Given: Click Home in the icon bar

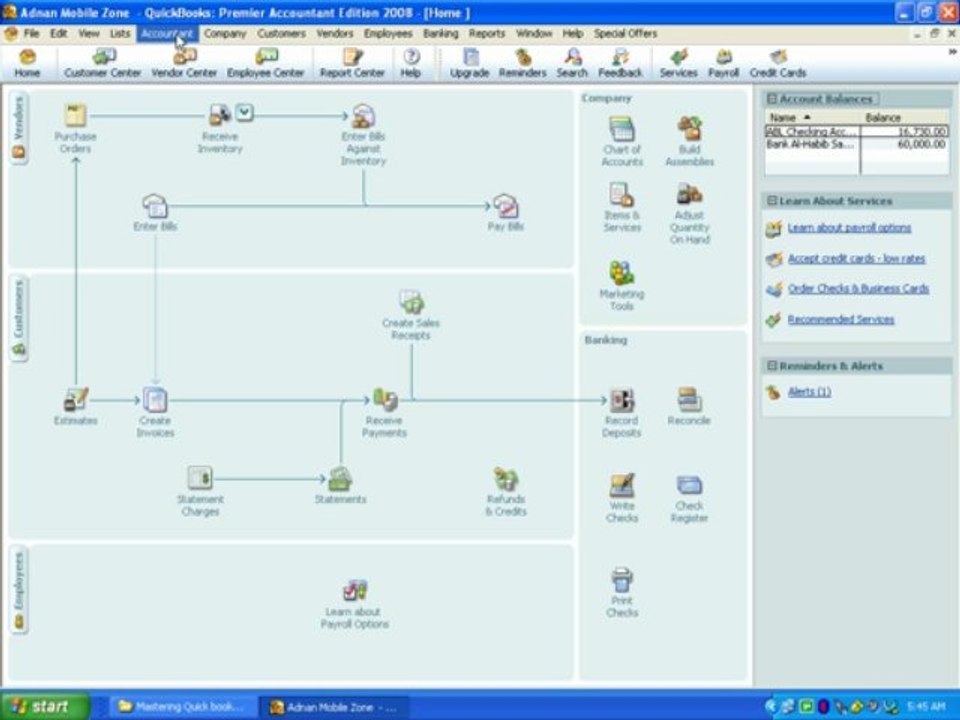Looking at the screenshot, I should pyautogui.click(x=28, y=64).
